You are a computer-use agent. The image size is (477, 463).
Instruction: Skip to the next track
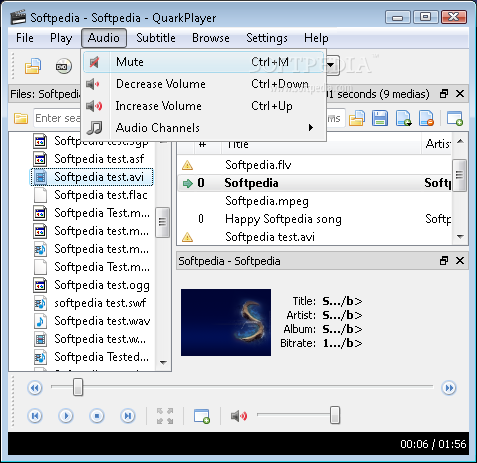point(128,416)
